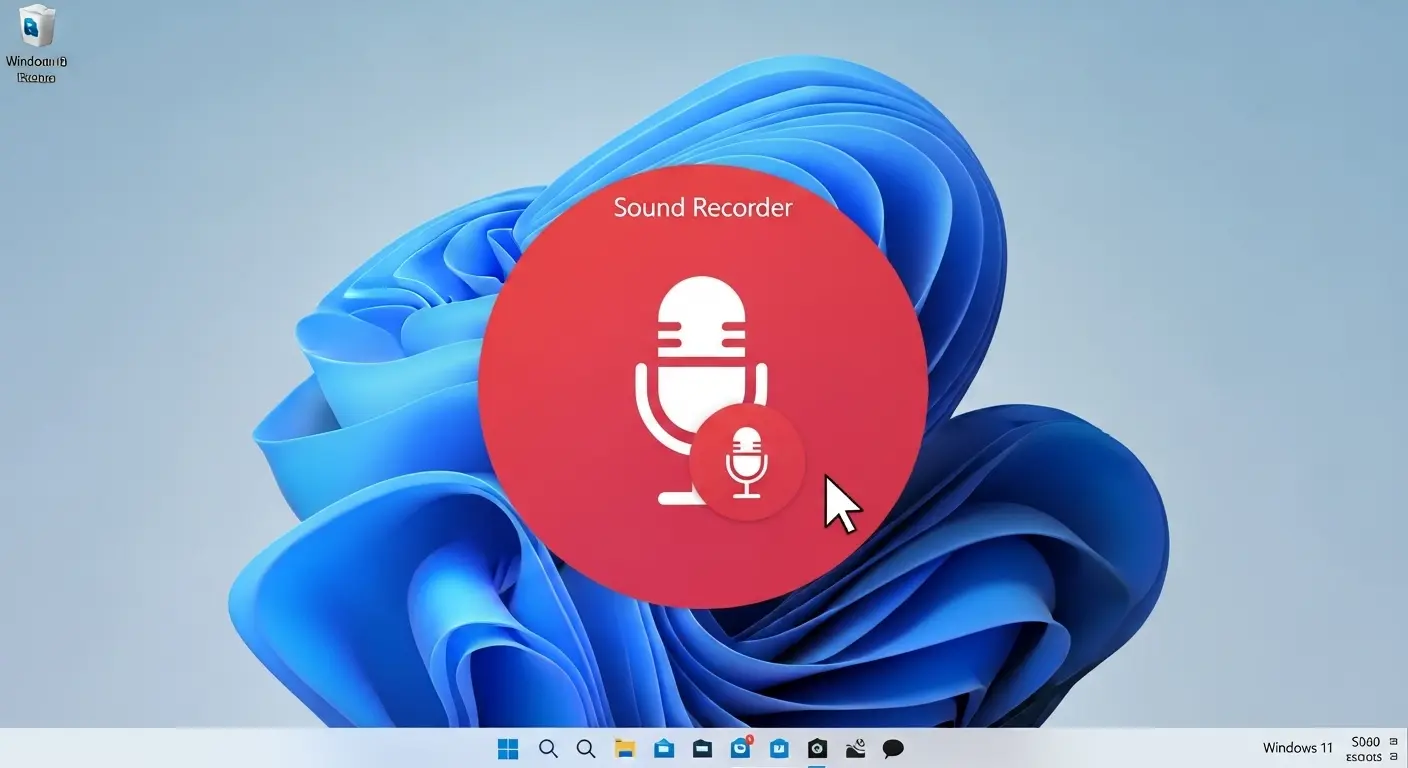This screenshot has width=1408, height=768.
Task: Click the Windows 11 label in taskbar
Action: (1298, 748)
